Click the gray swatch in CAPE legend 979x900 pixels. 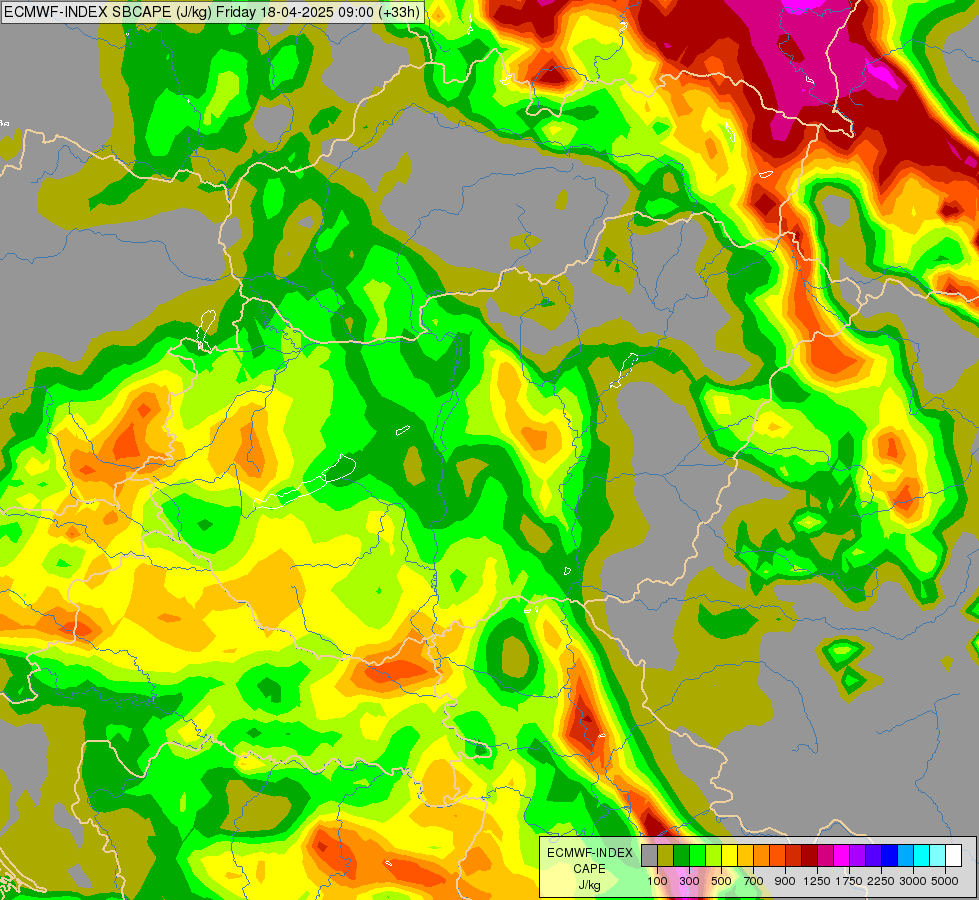click(649, 855)
